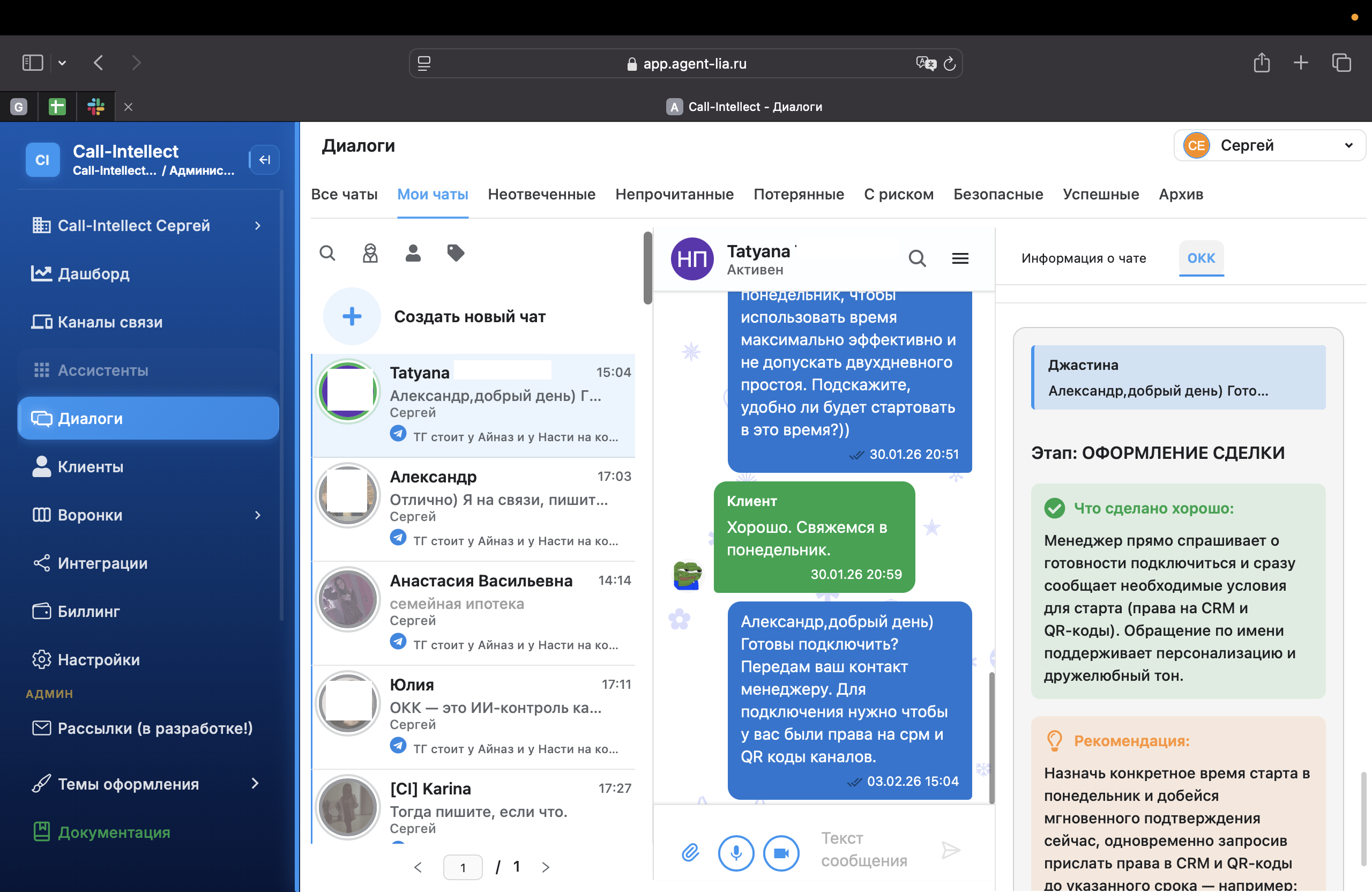Expand the Воронки sidebar submenu
This screenshot has width=1372, height=892.
pos(258,515)
